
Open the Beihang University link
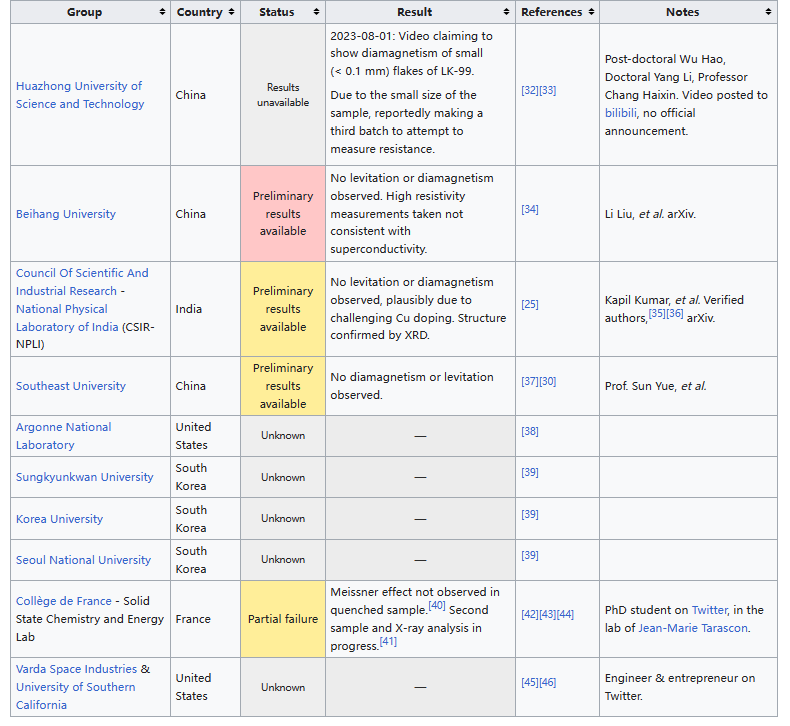coord(65,214)
